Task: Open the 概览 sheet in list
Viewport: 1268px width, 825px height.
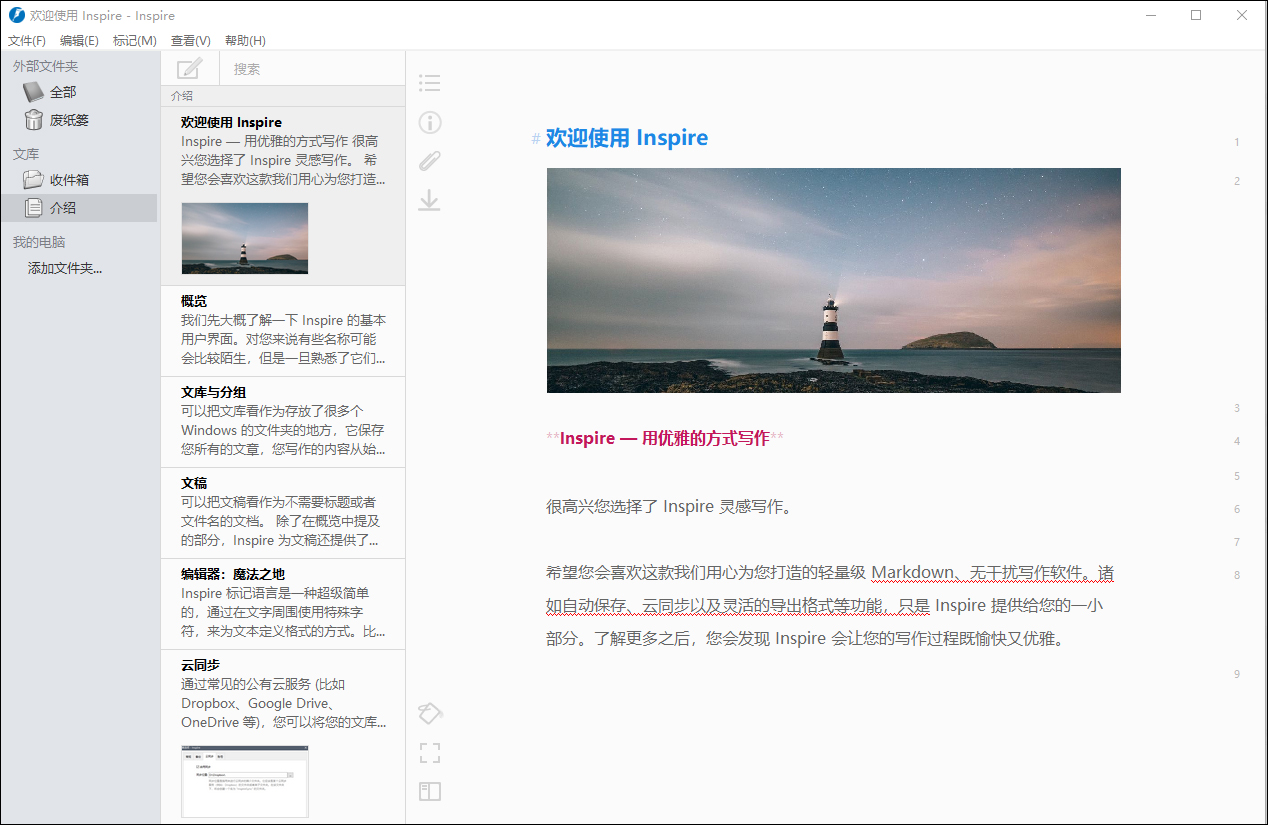Action: (283, 331)
